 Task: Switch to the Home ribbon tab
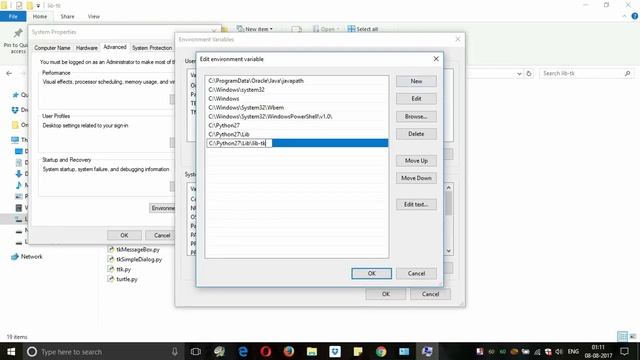[x=40, y=16]
